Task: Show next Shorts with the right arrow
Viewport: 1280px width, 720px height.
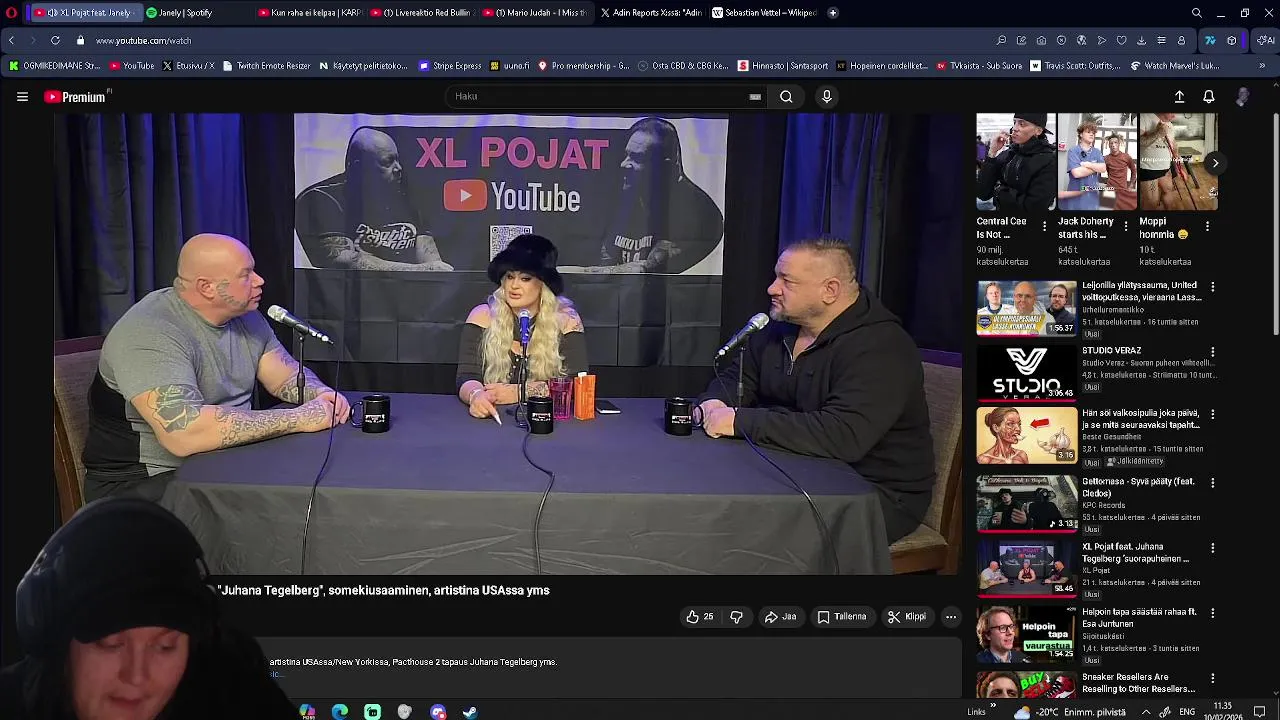Action: click(x=1215, y=163)
